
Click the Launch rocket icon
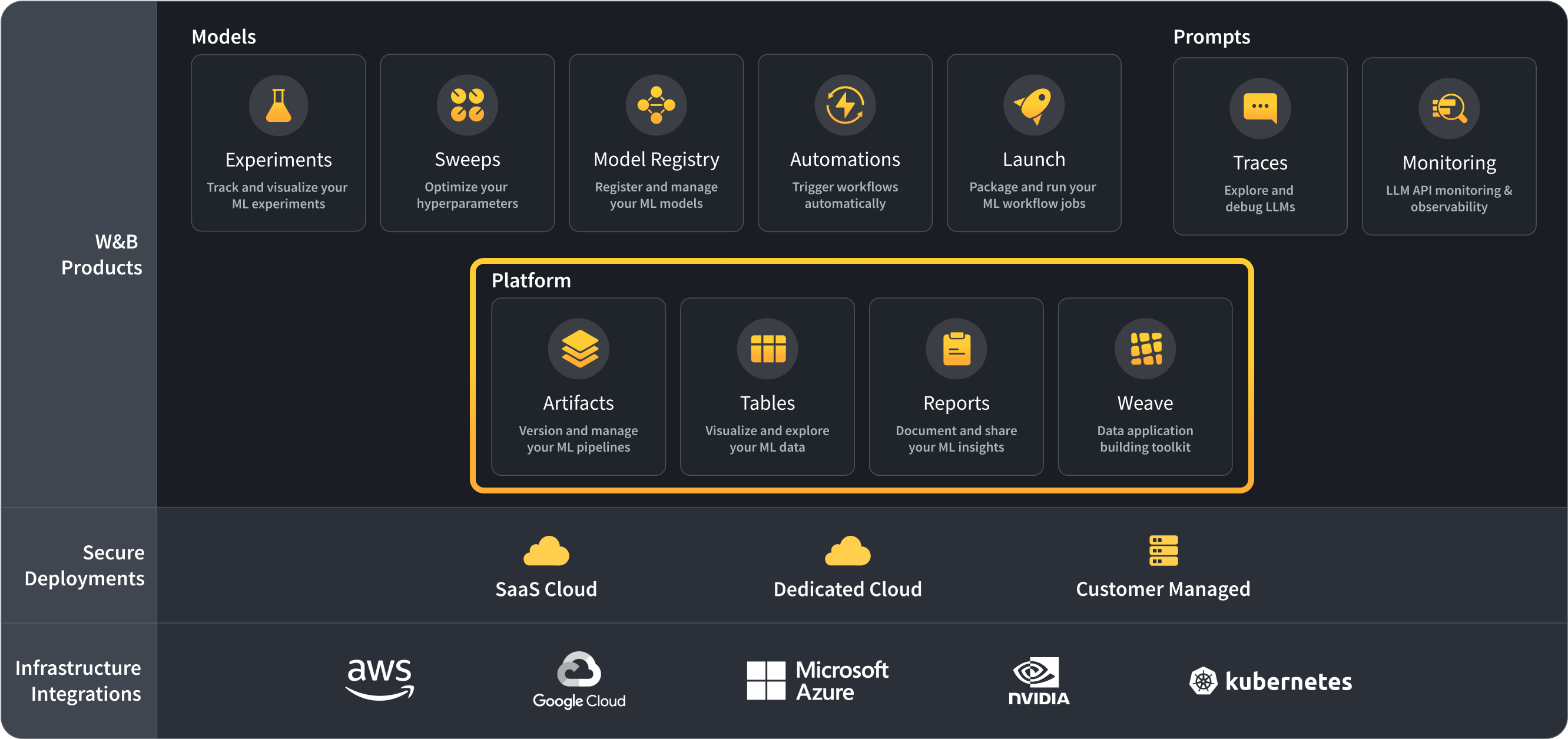(1033, 105)
